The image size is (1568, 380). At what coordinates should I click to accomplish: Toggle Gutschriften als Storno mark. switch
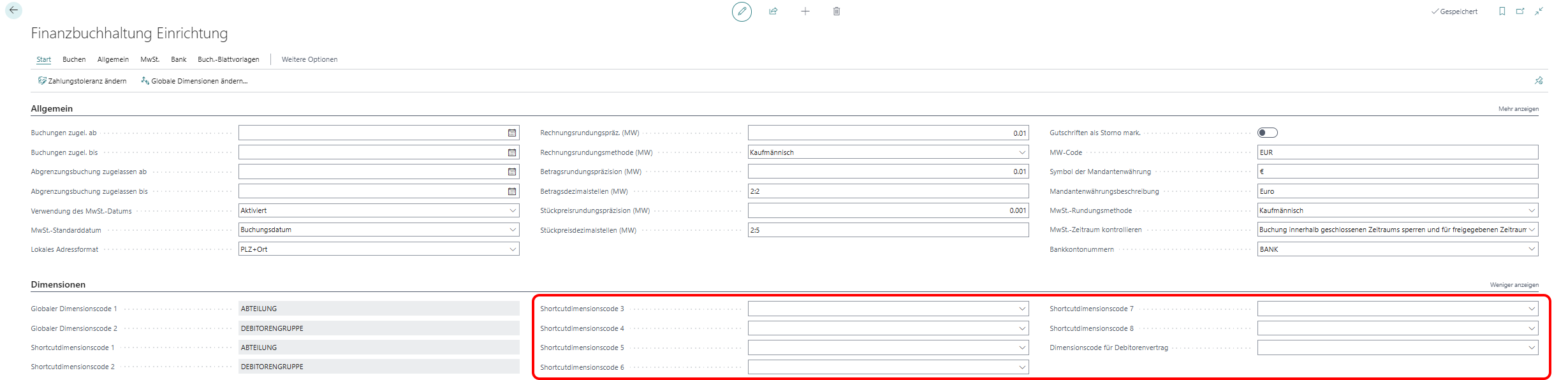click(1267, 133)
